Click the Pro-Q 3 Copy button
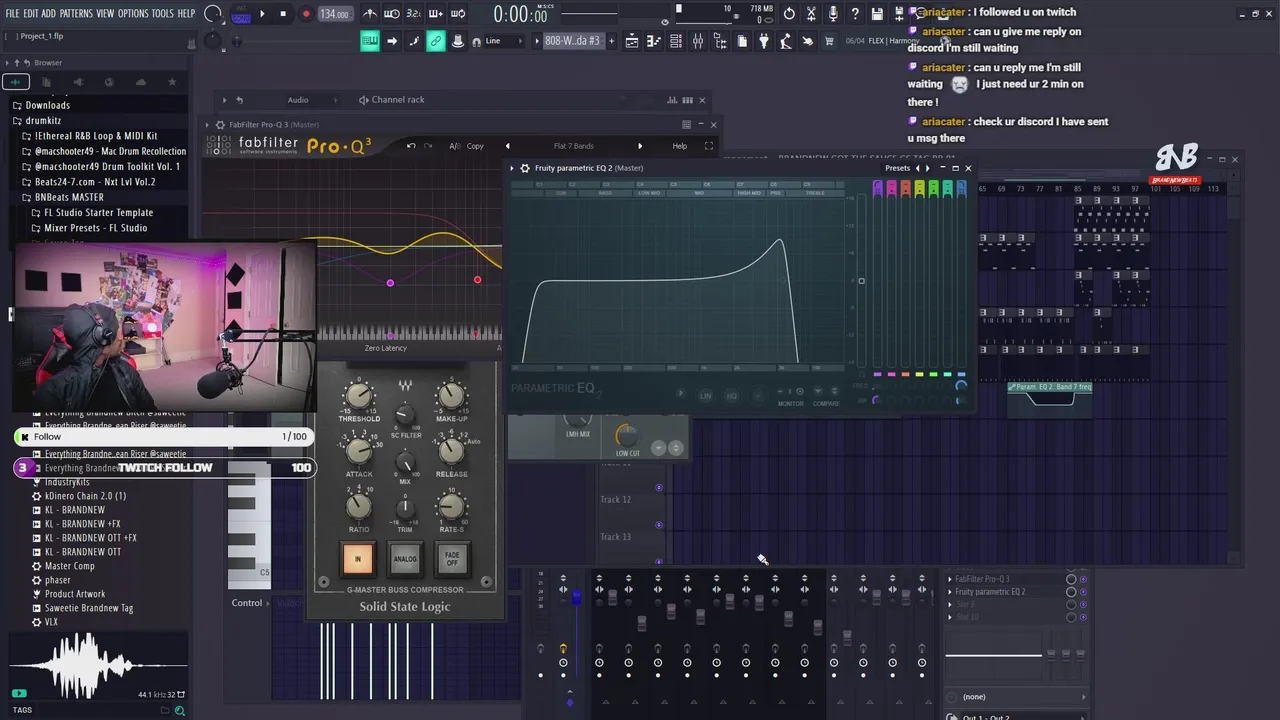This screenshot has width=1280, height=720. pos(475,146)
